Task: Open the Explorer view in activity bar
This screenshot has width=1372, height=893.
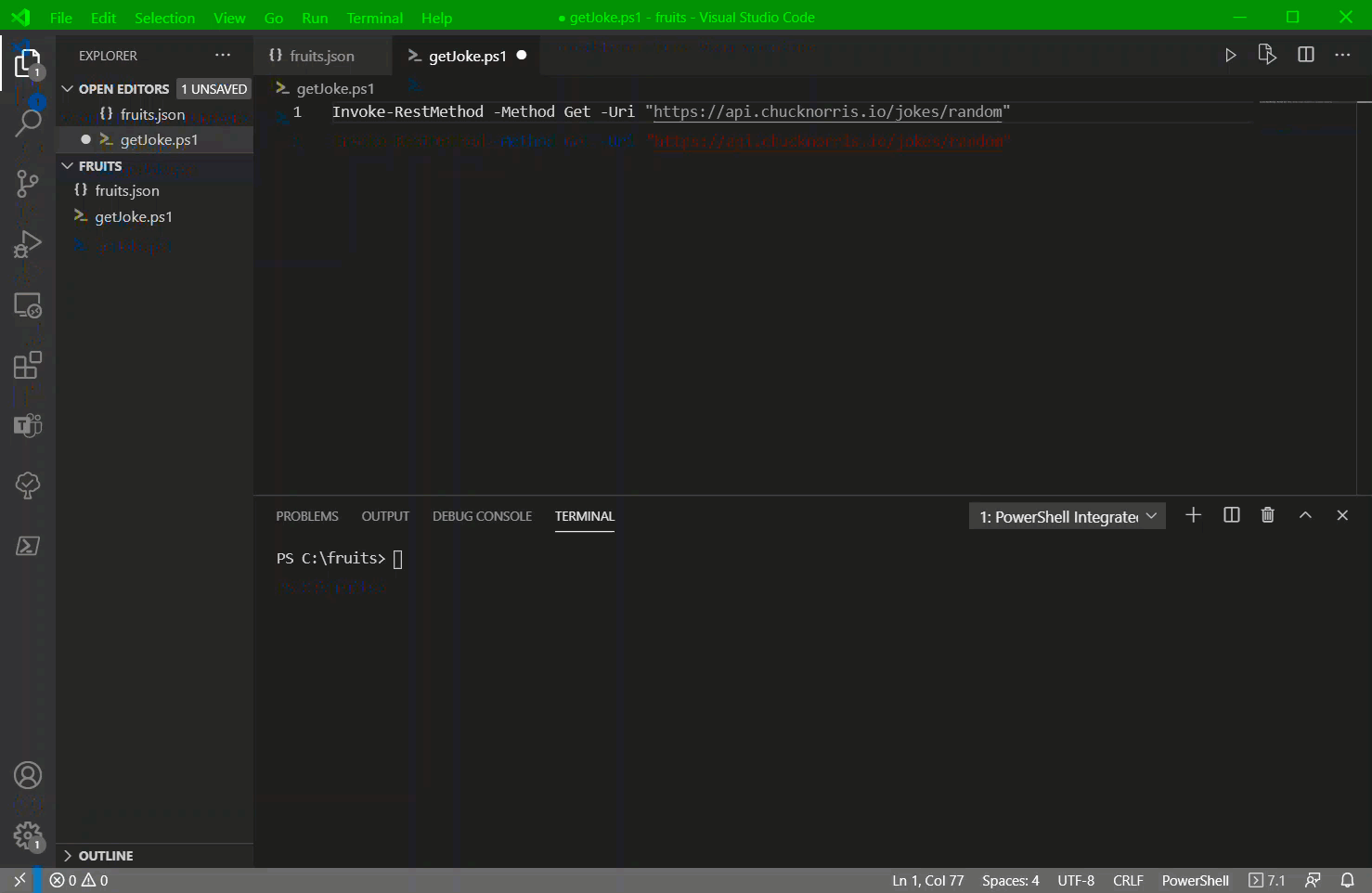Action: coord(28,63)
